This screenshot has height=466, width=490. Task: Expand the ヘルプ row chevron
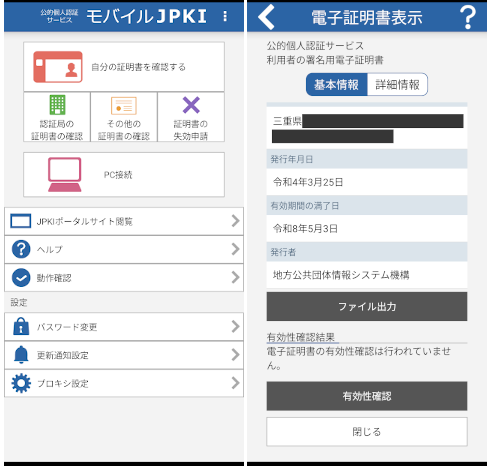[235, 249]
